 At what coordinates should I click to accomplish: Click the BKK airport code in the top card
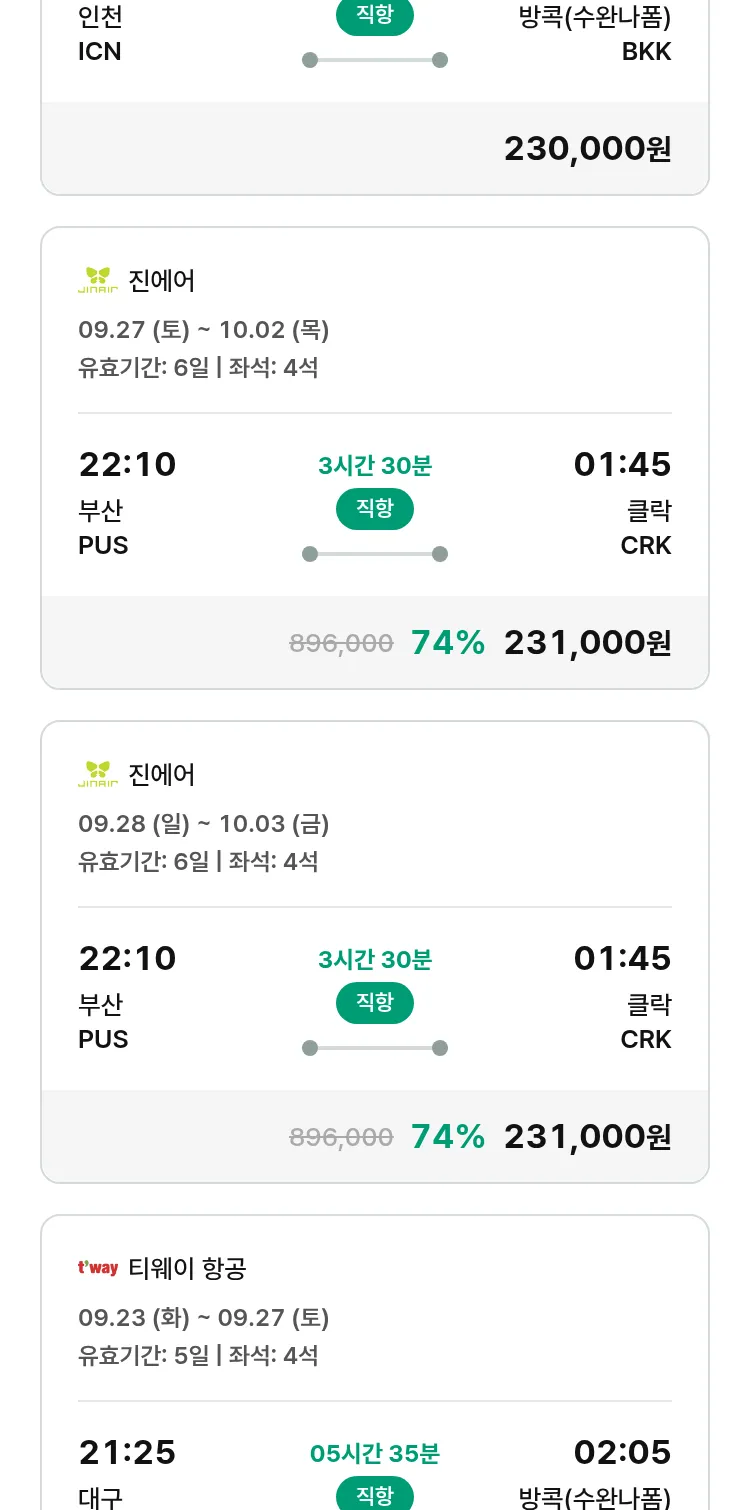click(646, 52)
